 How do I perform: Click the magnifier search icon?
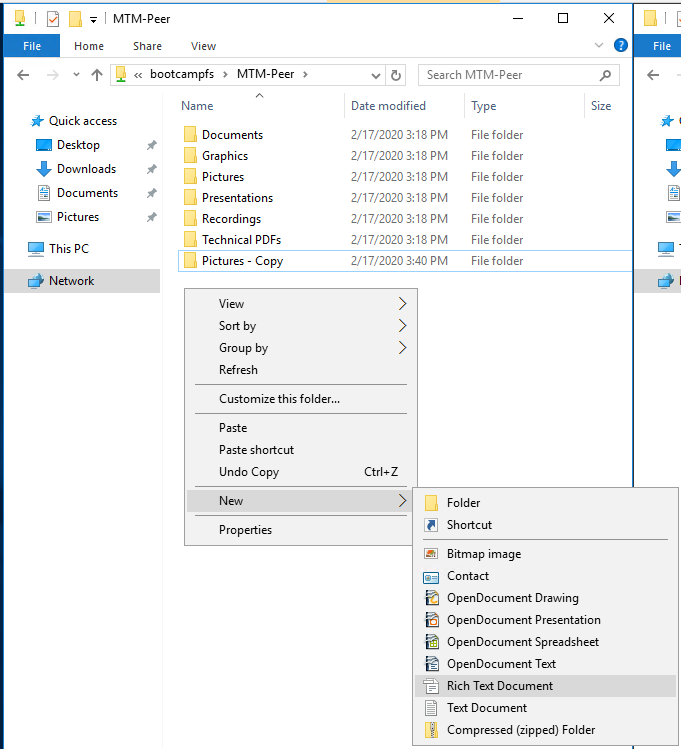click(x=606, y=75)
